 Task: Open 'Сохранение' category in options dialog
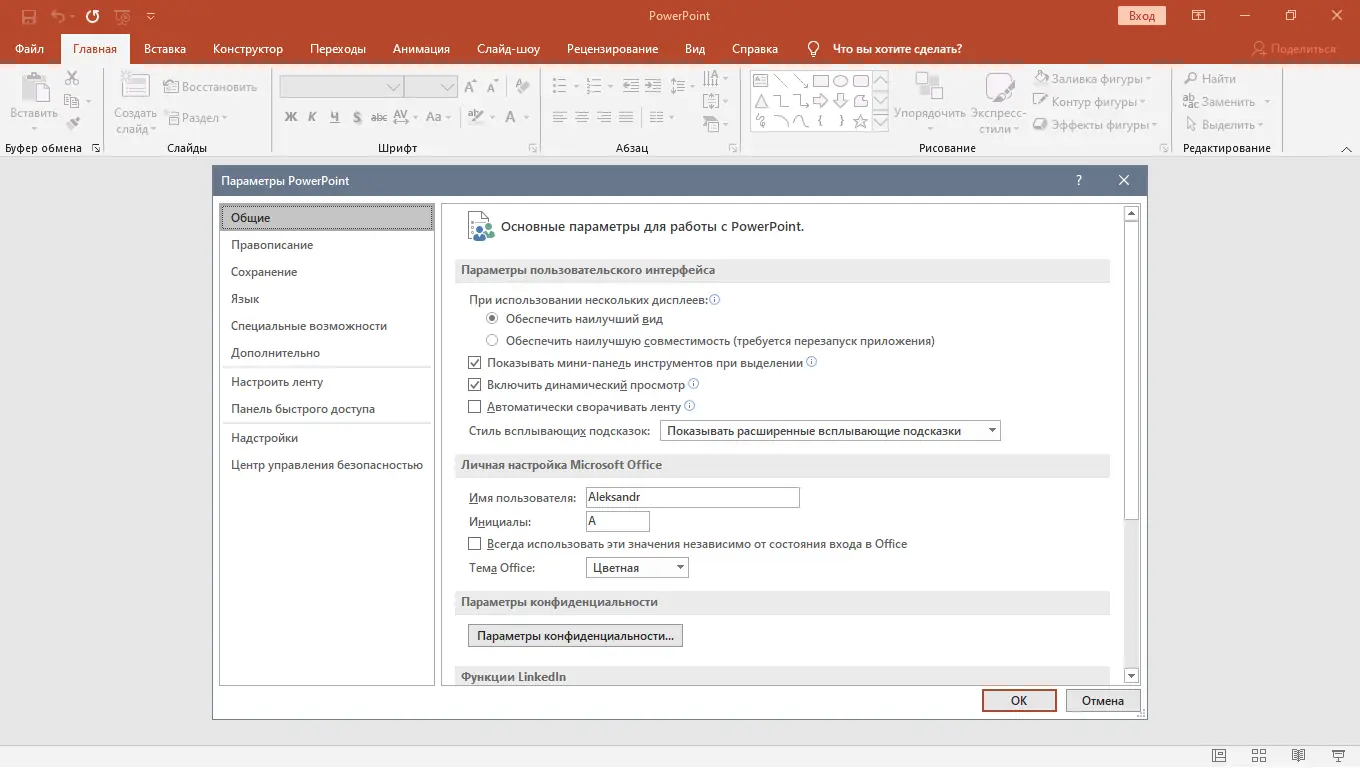[x=326, y=272]
